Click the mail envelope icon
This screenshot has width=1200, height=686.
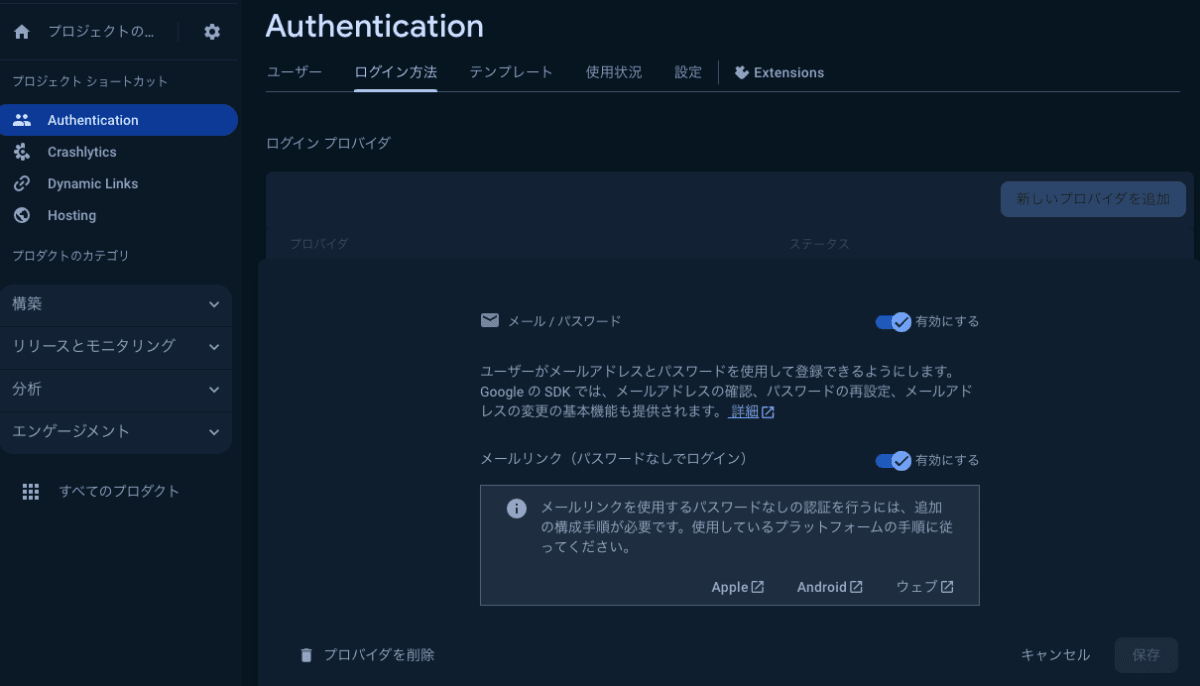click(x=490, y=321)
